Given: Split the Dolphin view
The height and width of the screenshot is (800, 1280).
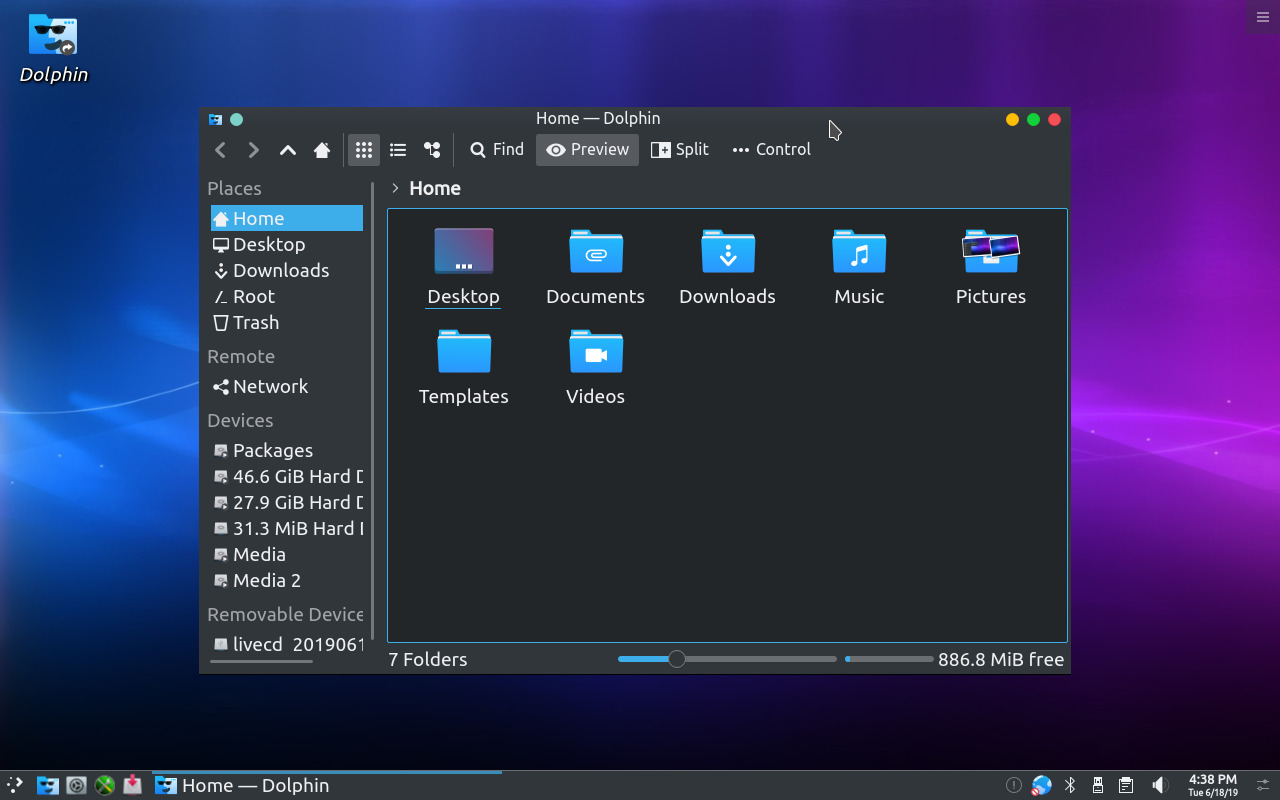Looking at the screenshot, I should (680, 150).
